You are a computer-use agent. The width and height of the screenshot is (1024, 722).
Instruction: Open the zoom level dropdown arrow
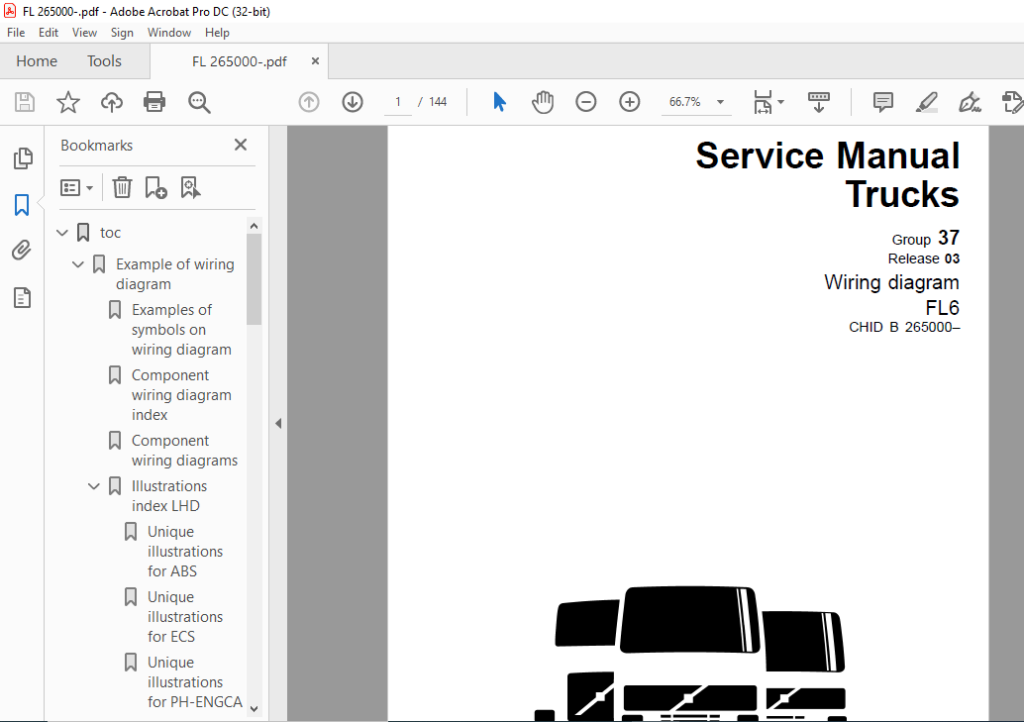click(x=720, y=102)
